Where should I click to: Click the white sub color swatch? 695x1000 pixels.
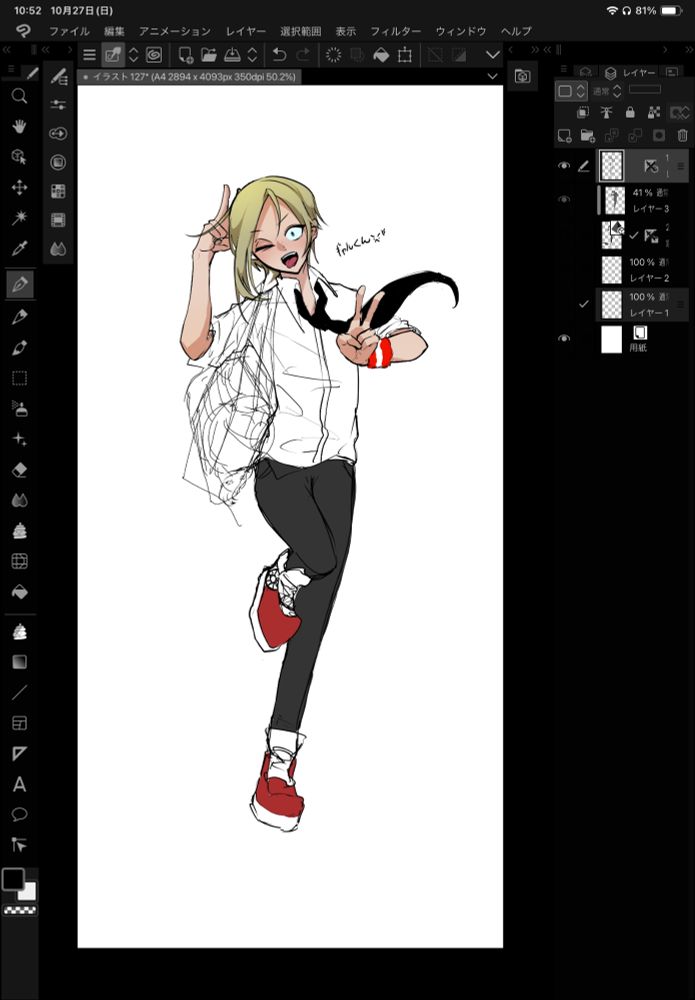28,892
